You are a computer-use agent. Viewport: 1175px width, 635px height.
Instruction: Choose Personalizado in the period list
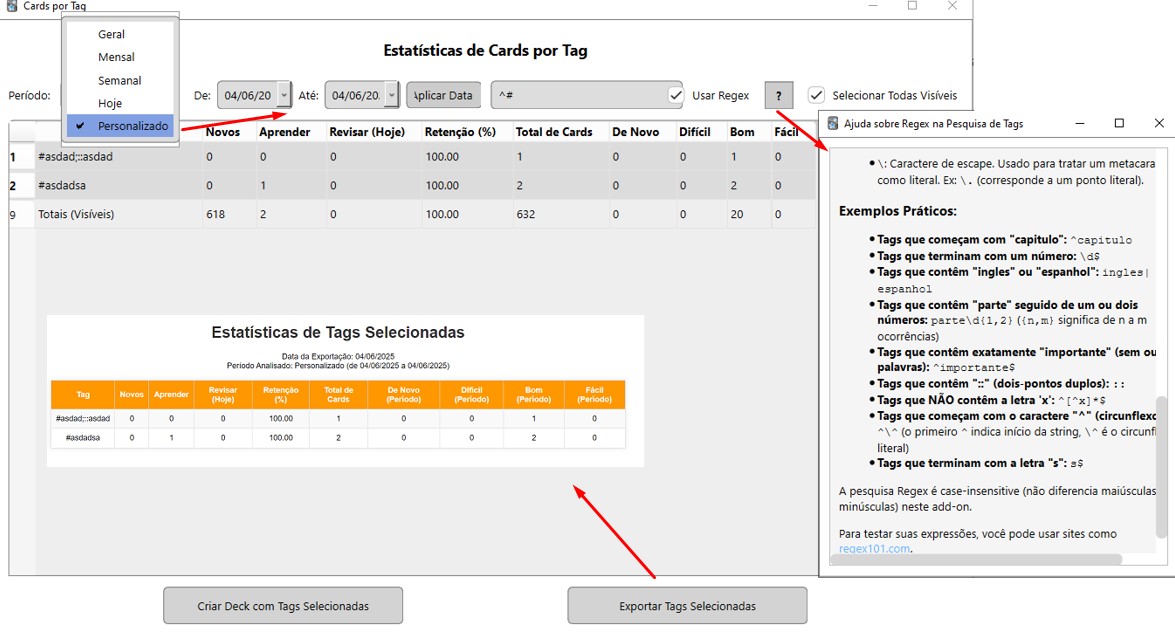point(132,126)
